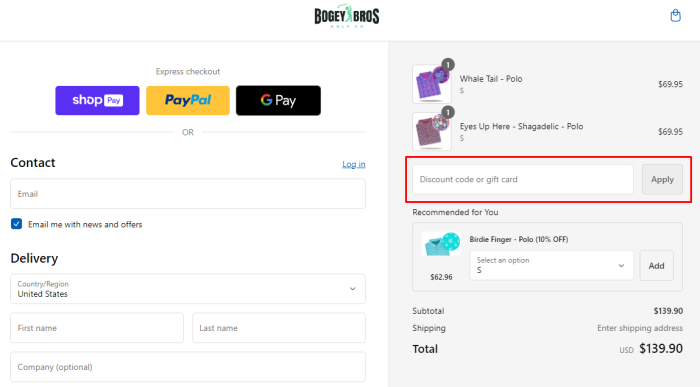This screenshot has width=700, height=387.
Task: Add Birdie Finger Polo to order
Action: tap(656, 266)
